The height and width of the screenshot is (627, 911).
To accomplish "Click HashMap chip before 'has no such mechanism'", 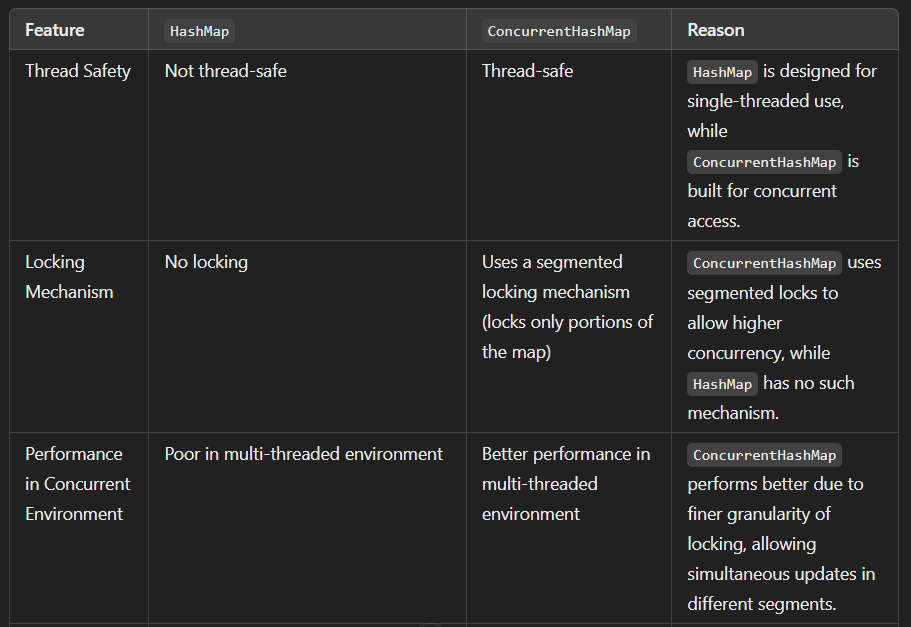I will 722,384.
